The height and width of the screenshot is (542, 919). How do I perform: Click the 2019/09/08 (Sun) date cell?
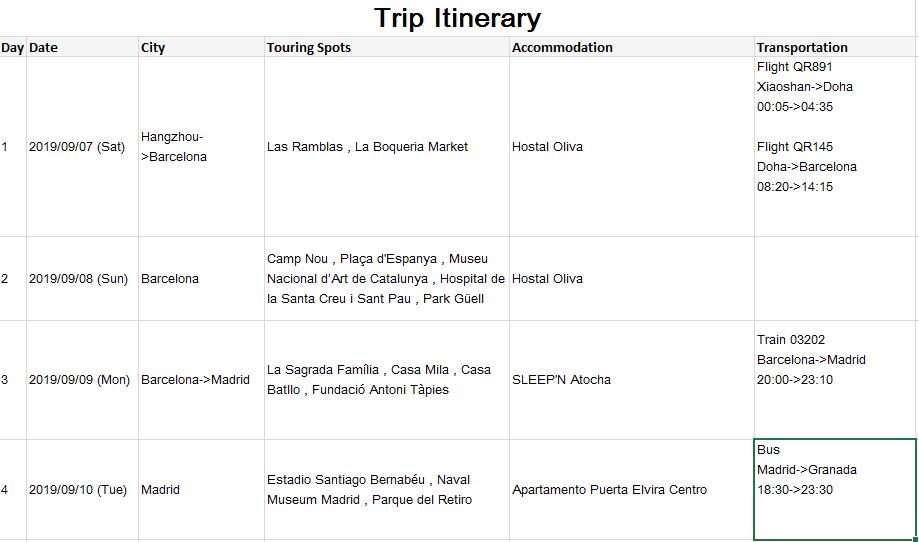tap(82, 279)
